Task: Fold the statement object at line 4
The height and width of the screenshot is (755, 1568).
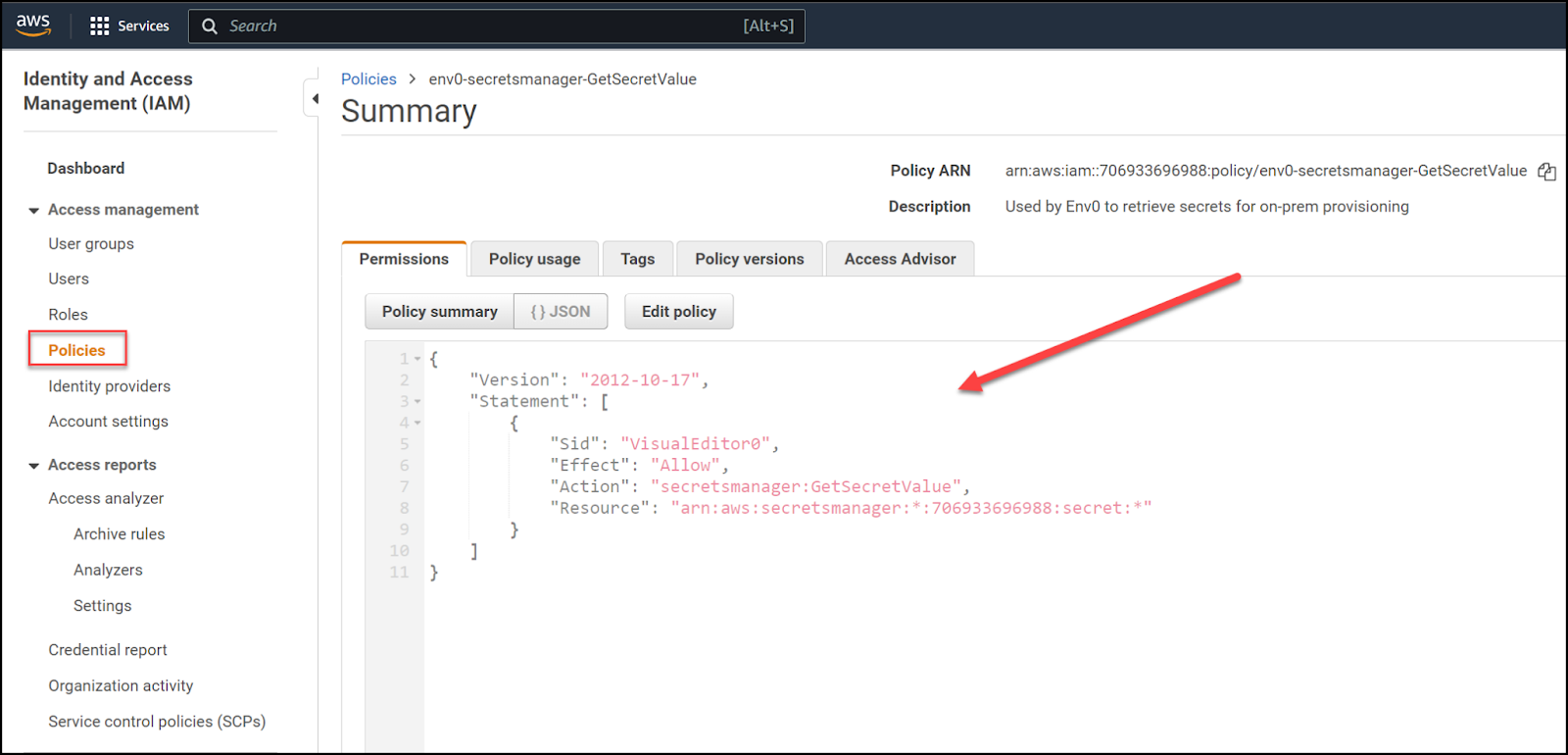Action: click(417, 424)
